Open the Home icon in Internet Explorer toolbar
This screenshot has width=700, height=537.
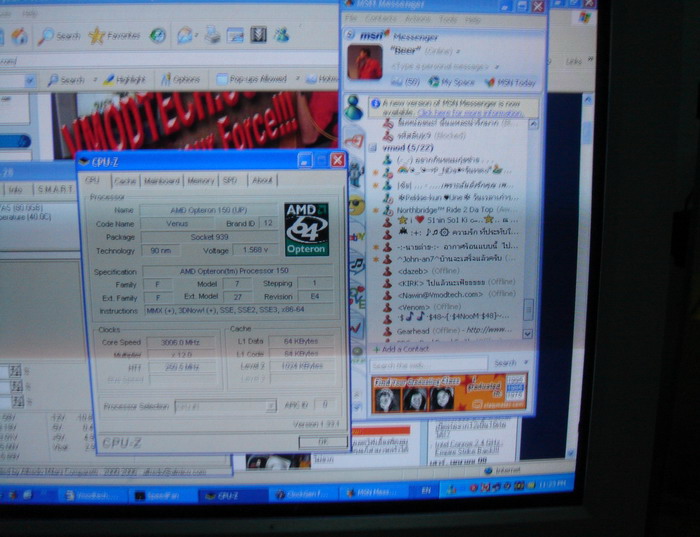(x=19, y=36)
